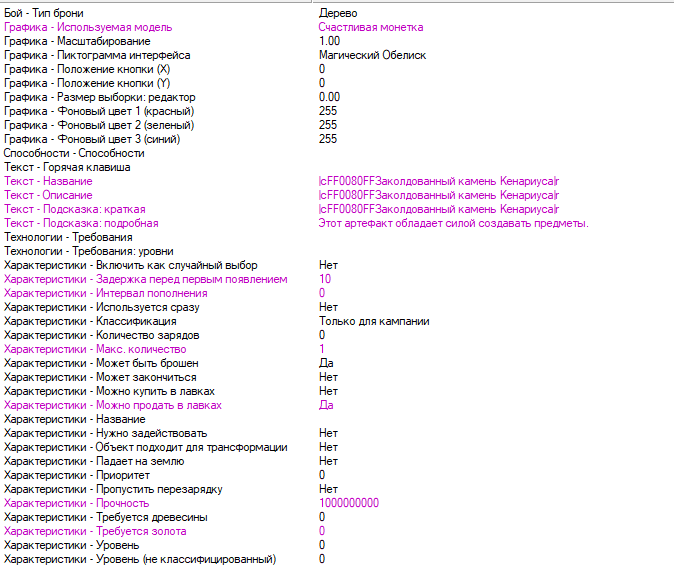Select 'Характеристики - Уровень' row

pos(72,546)
